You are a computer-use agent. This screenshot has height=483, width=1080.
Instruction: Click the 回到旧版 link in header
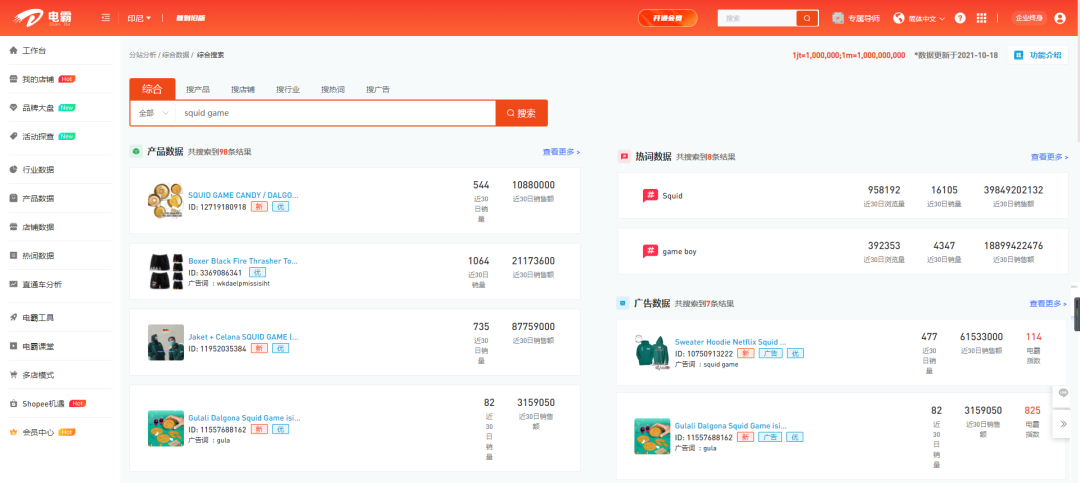[x=191, y=18]
